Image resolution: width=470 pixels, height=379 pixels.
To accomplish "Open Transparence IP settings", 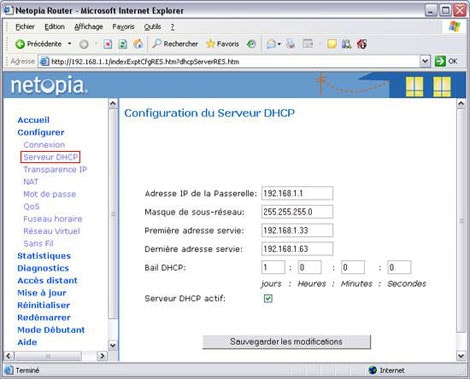I will tap(55, 169).
